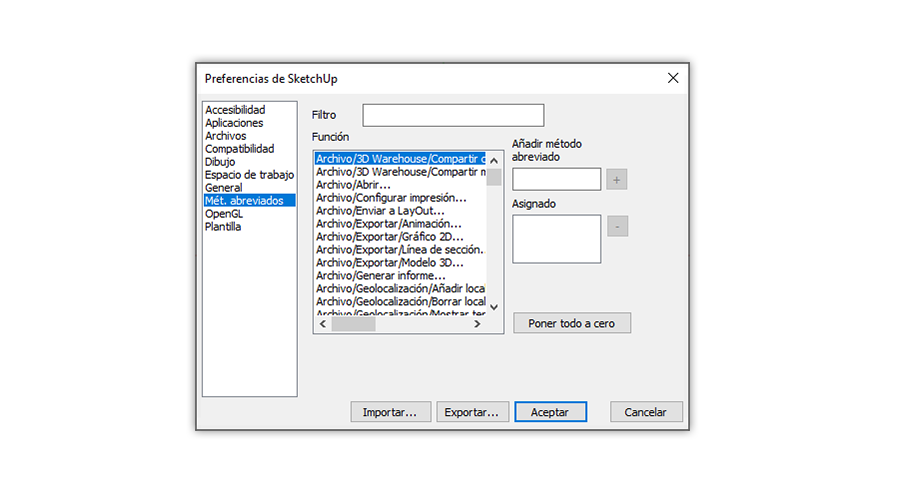
Task: Confirm with the Aceptar button
Action: coord(550,412)
